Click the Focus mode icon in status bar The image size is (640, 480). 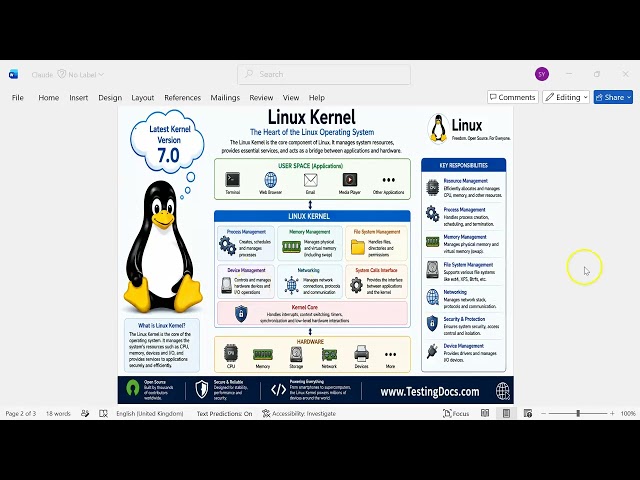(447, 413)
